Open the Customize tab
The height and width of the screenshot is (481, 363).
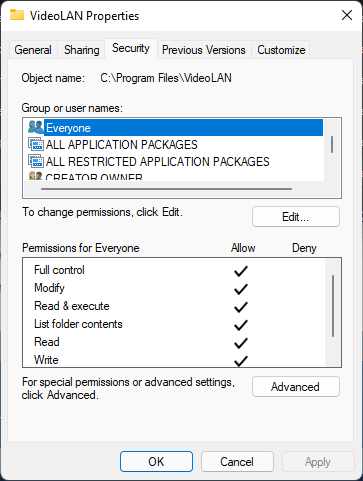(281, 50)
